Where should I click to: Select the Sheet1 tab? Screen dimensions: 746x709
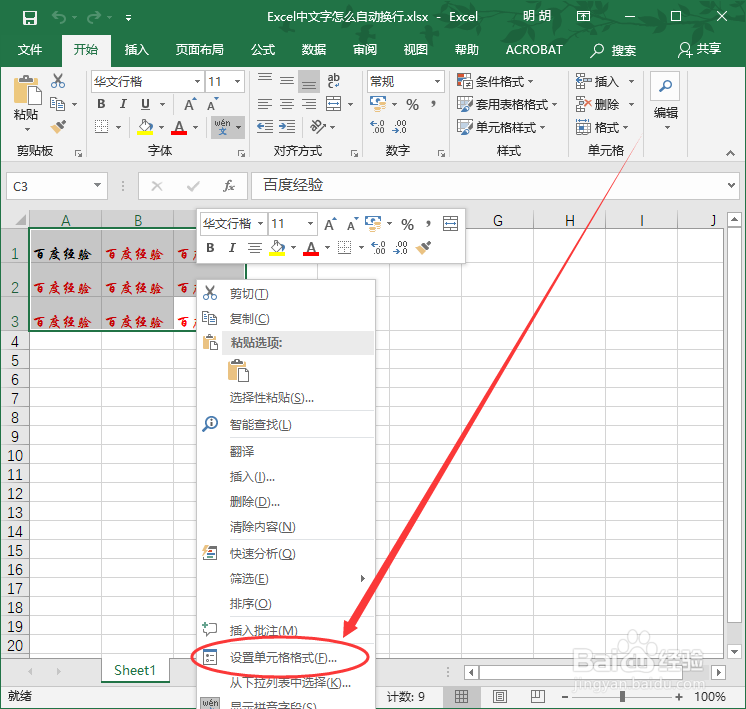point(135,670)
